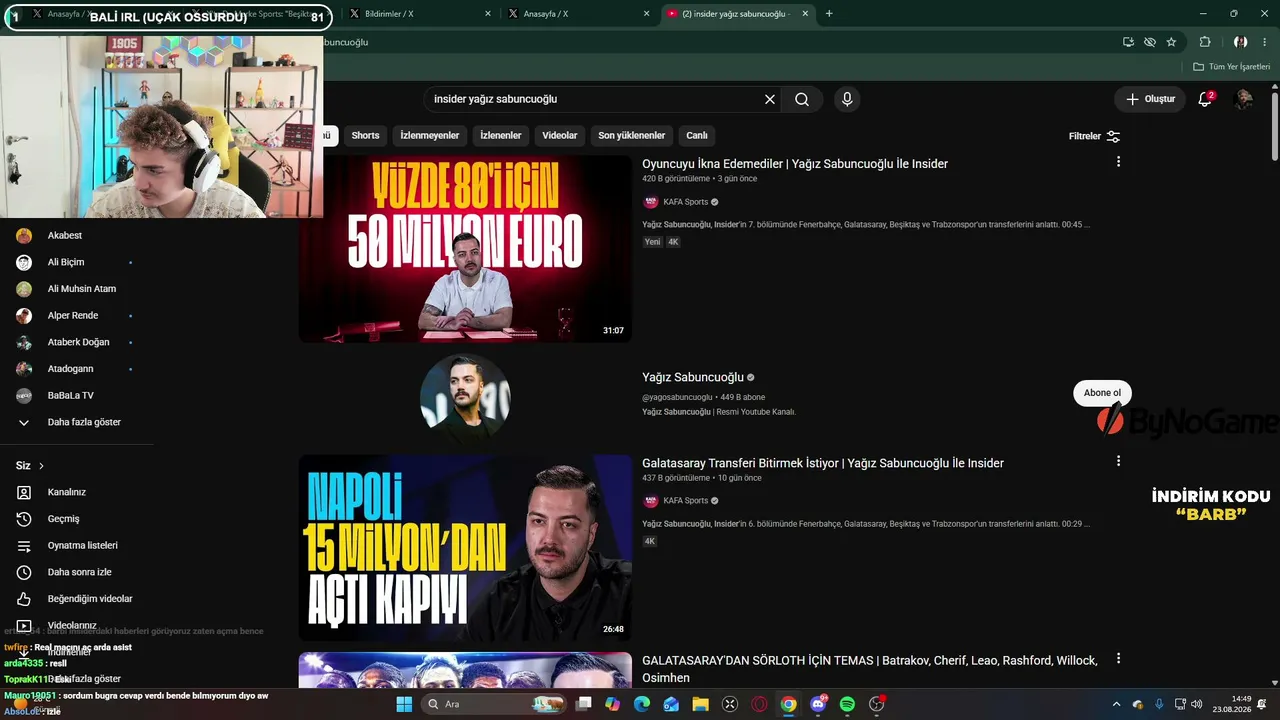Open File Explorer from the taskbar
The image size is (1280, 720).
pyautogui.click(x=700, y=704)
